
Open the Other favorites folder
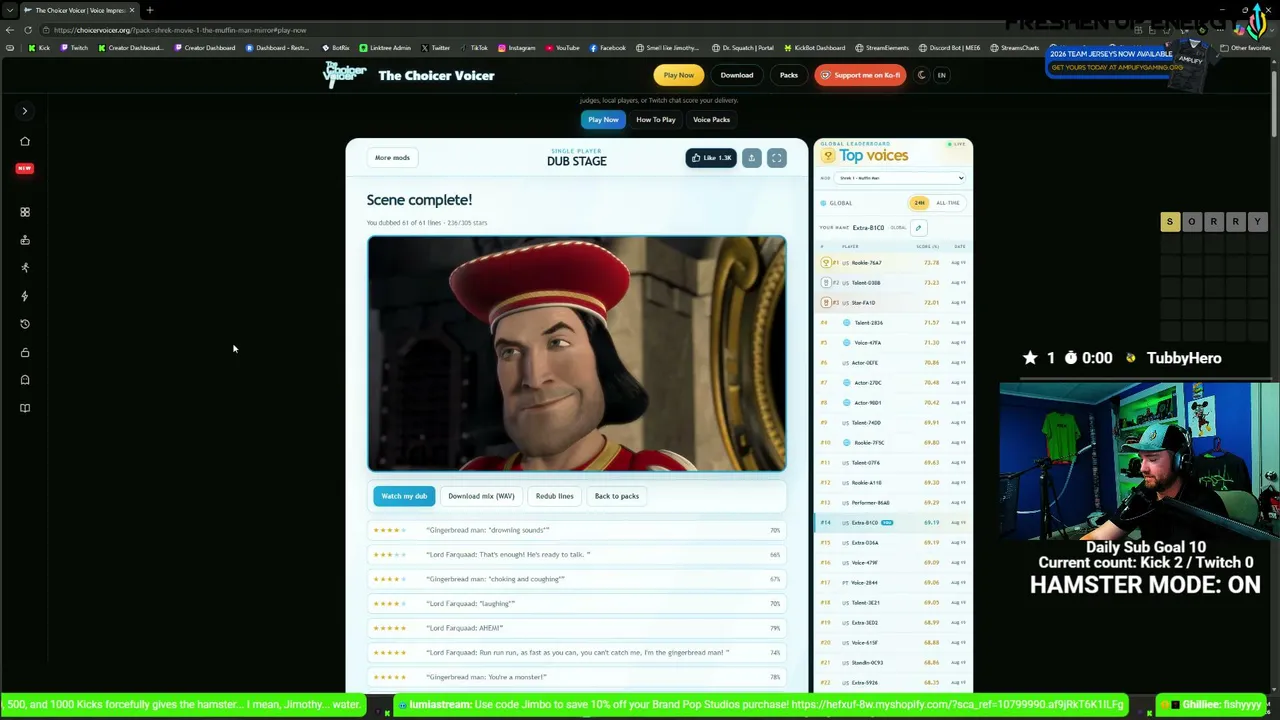(1245, 48)
